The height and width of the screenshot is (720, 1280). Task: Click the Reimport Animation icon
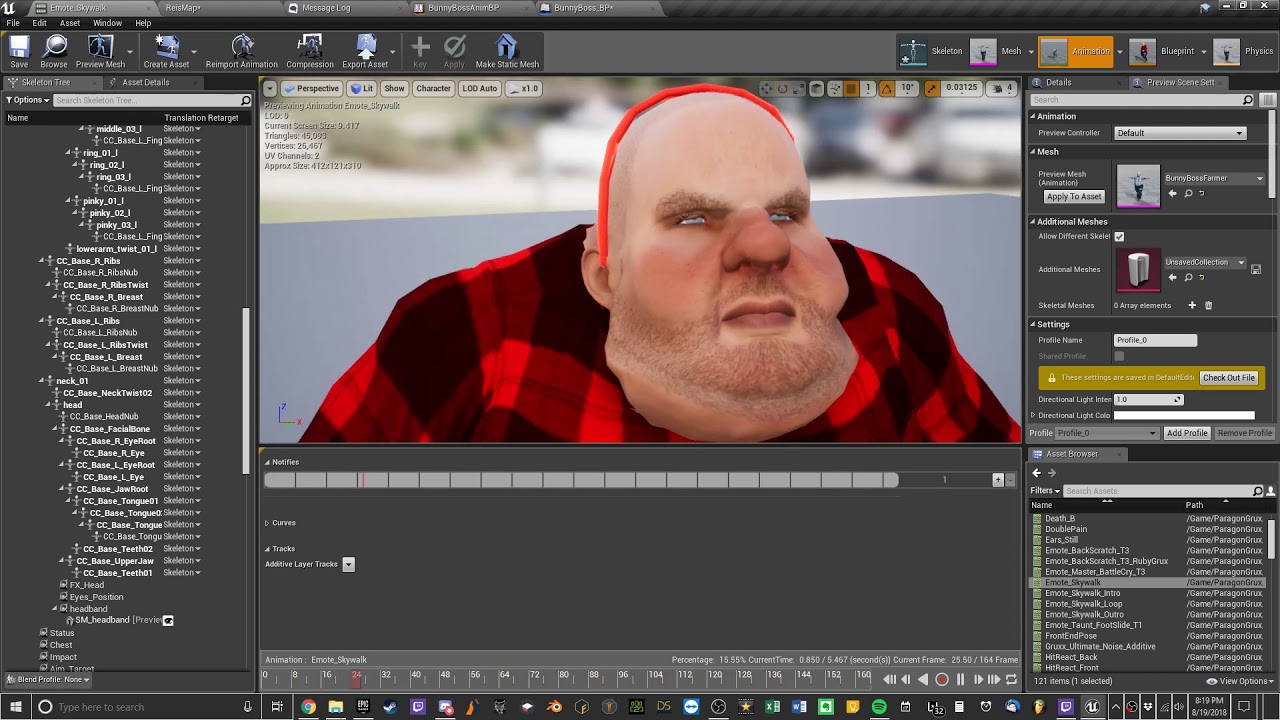coord(242,52)
